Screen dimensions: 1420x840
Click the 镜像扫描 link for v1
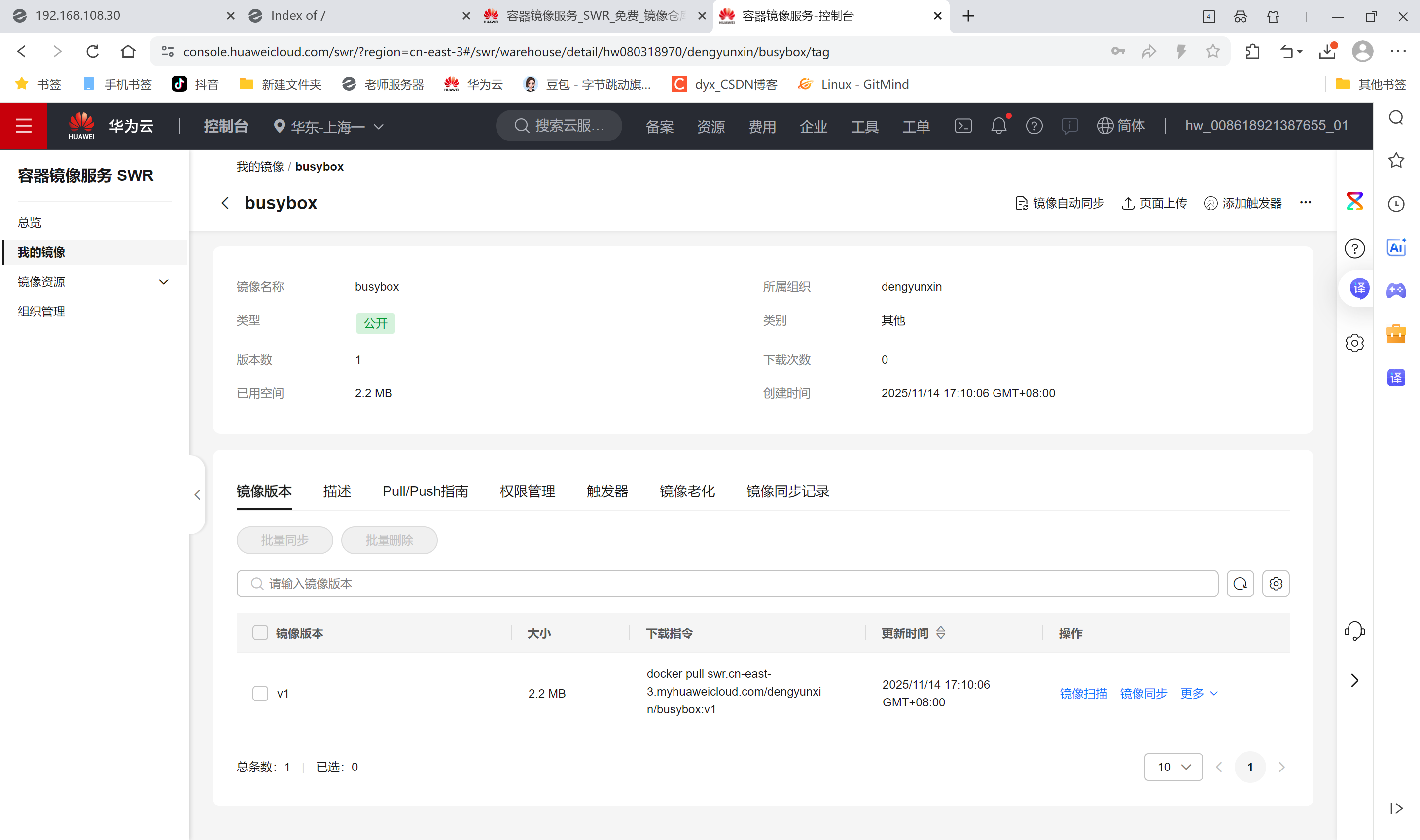1083,694
